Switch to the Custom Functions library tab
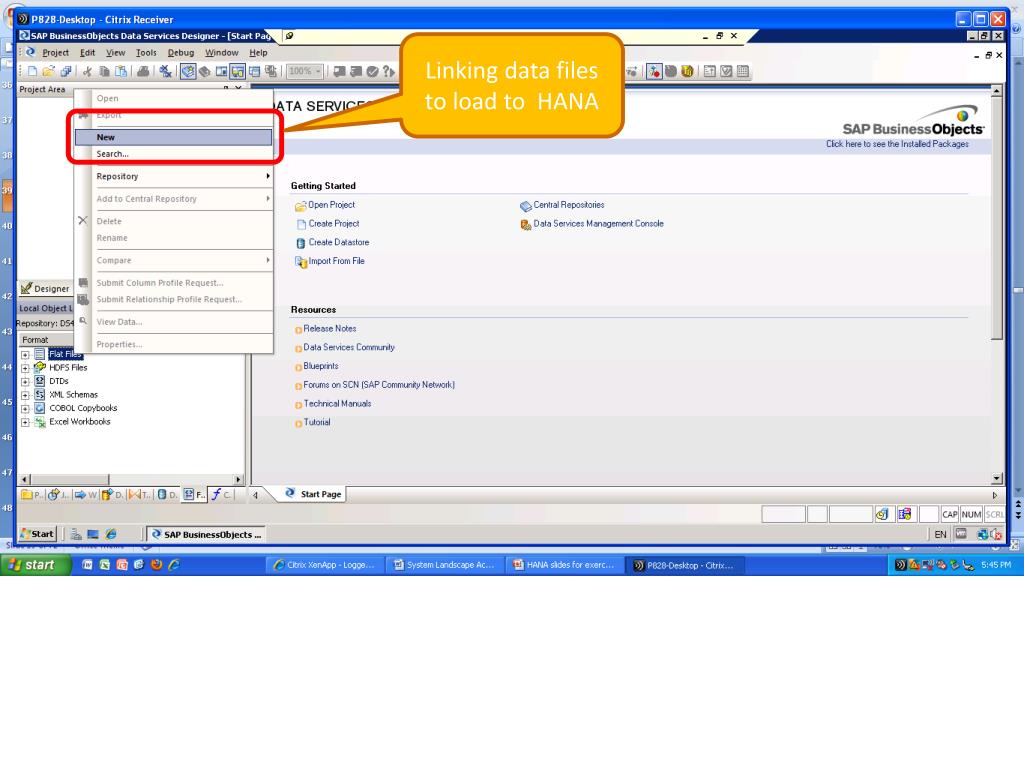This screenshot has width=1024, height=768. tap(221, 495)
